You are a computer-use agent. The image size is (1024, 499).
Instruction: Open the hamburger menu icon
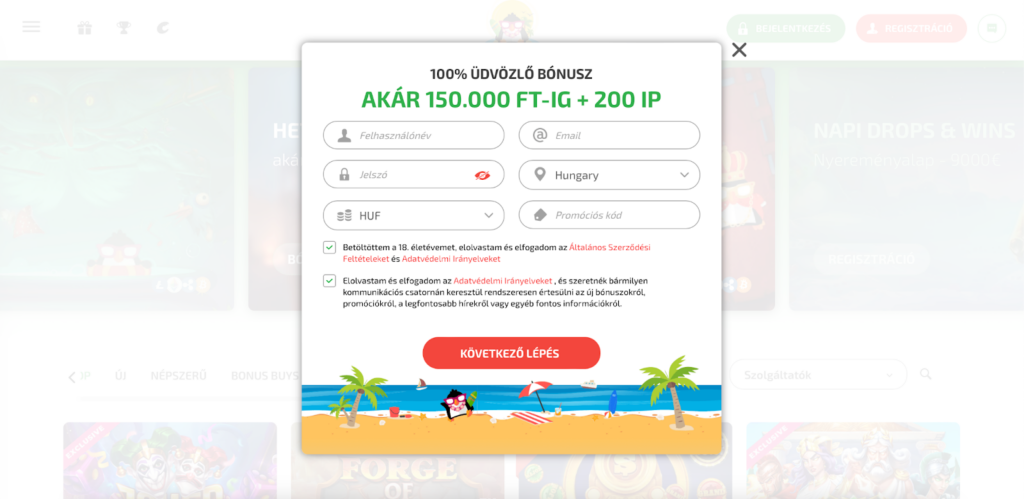31,27
